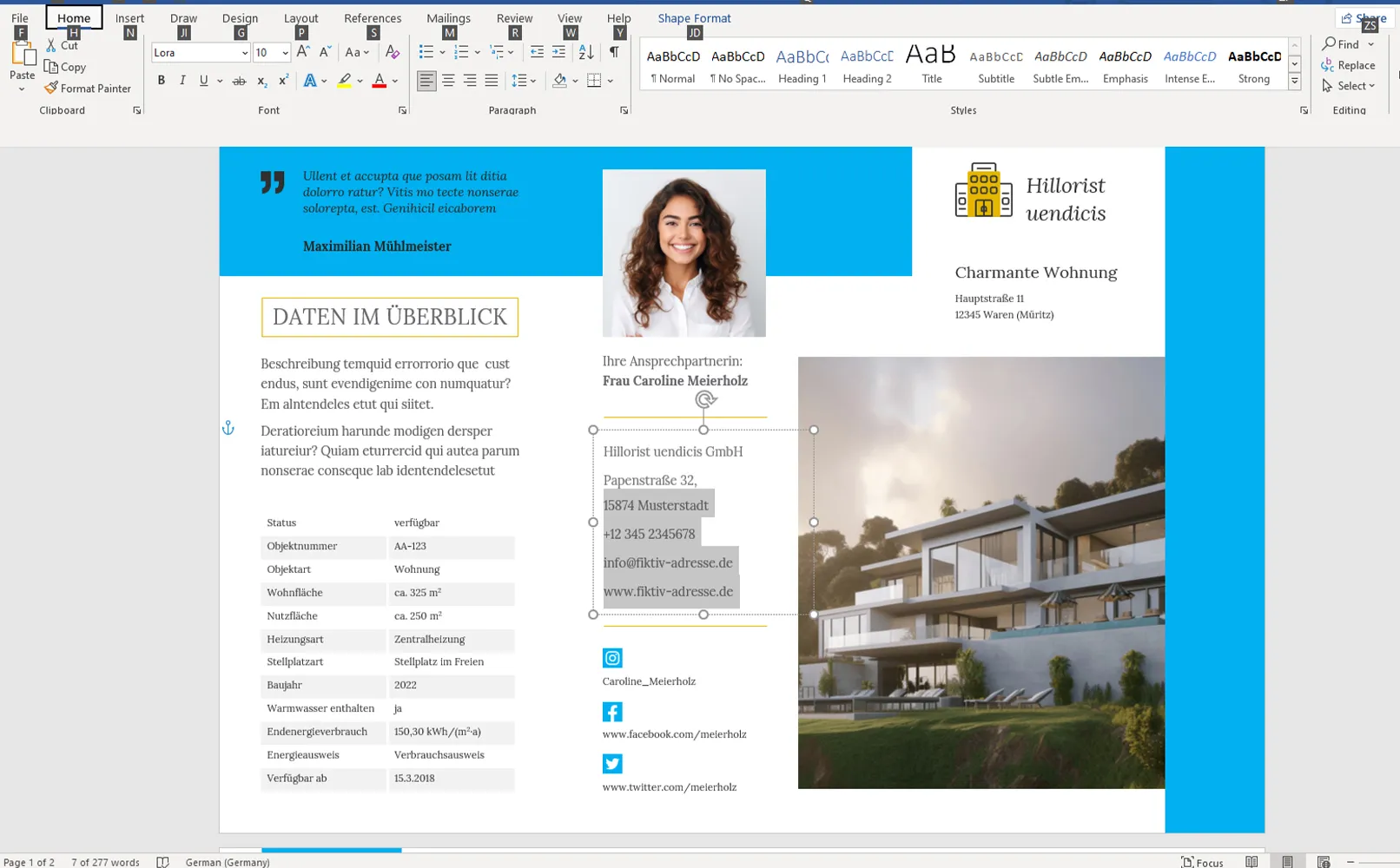1400x868 pixels.
Task: Apply subscript formatting
Action: 261,81
